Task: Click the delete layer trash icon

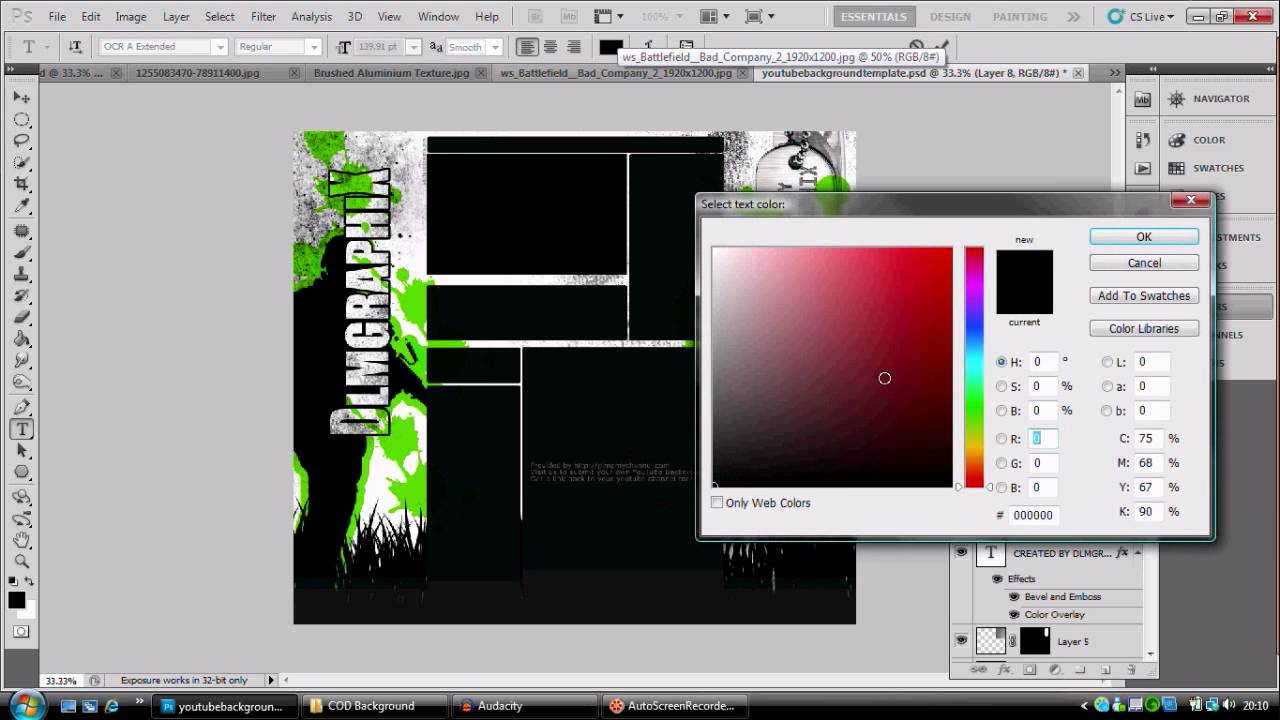Action: click(1131, 669)
